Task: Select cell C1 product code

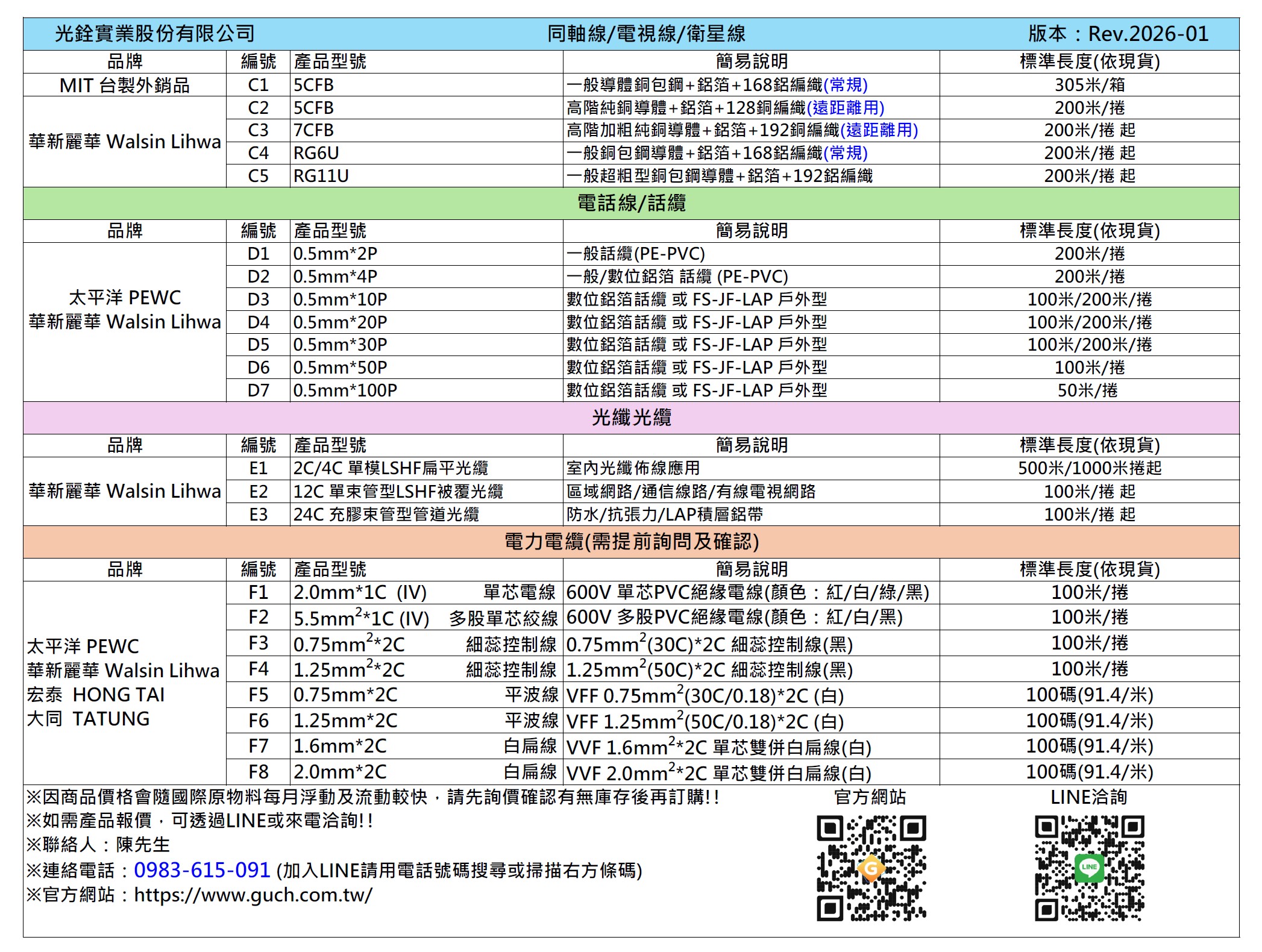Action: coord(258,85)
